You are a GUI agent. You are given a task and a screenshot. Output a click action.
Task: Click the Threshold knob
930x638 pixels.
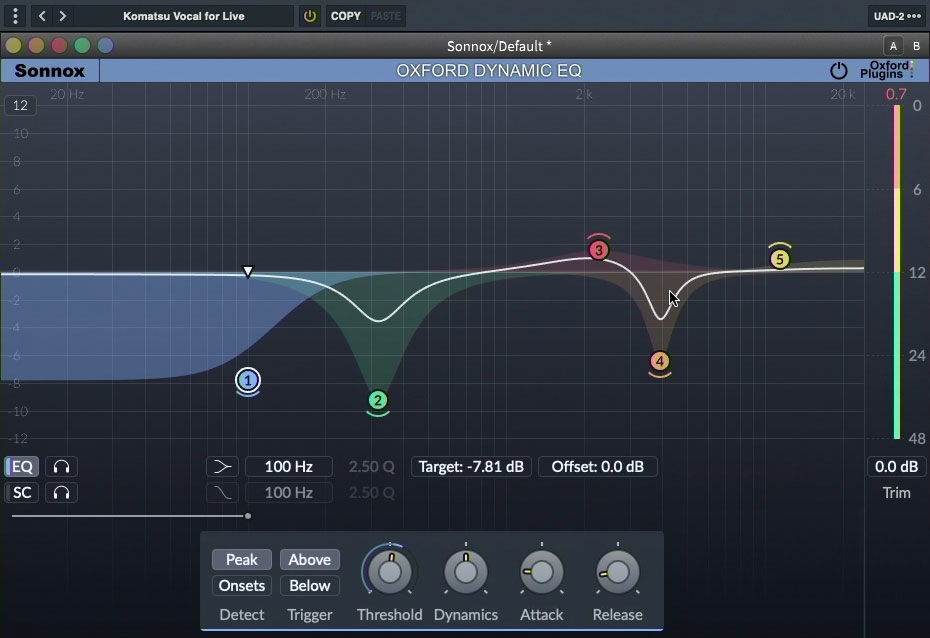[390, 572]
